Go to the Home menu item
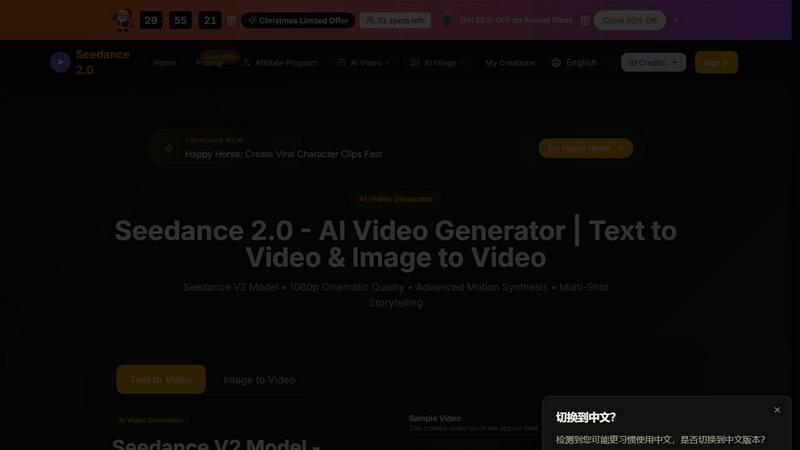The image size is (800, 450). (x=165, y=63)
